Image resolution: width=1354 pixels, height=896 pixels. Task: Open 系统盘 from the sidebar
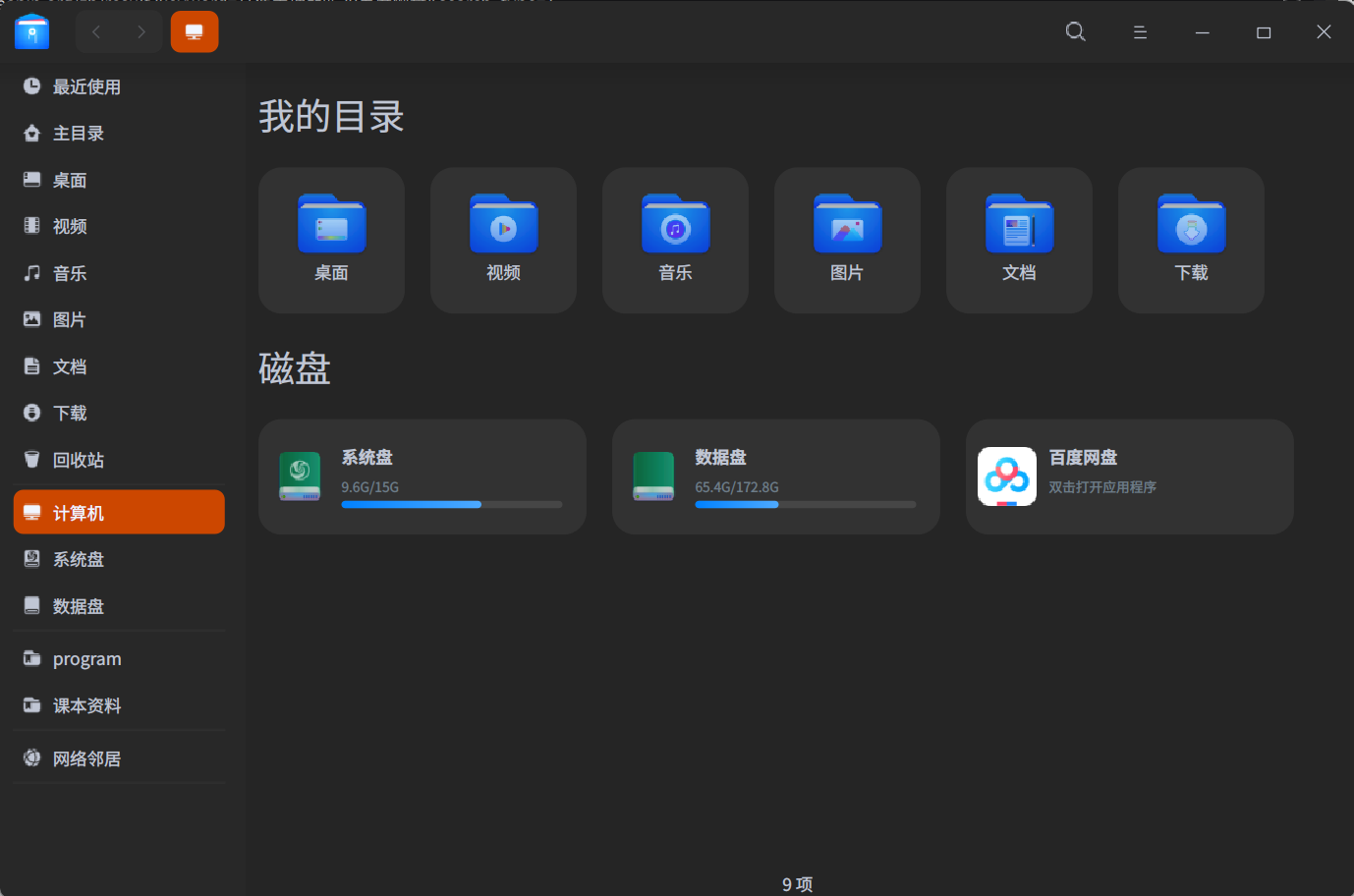click(78, 559)
